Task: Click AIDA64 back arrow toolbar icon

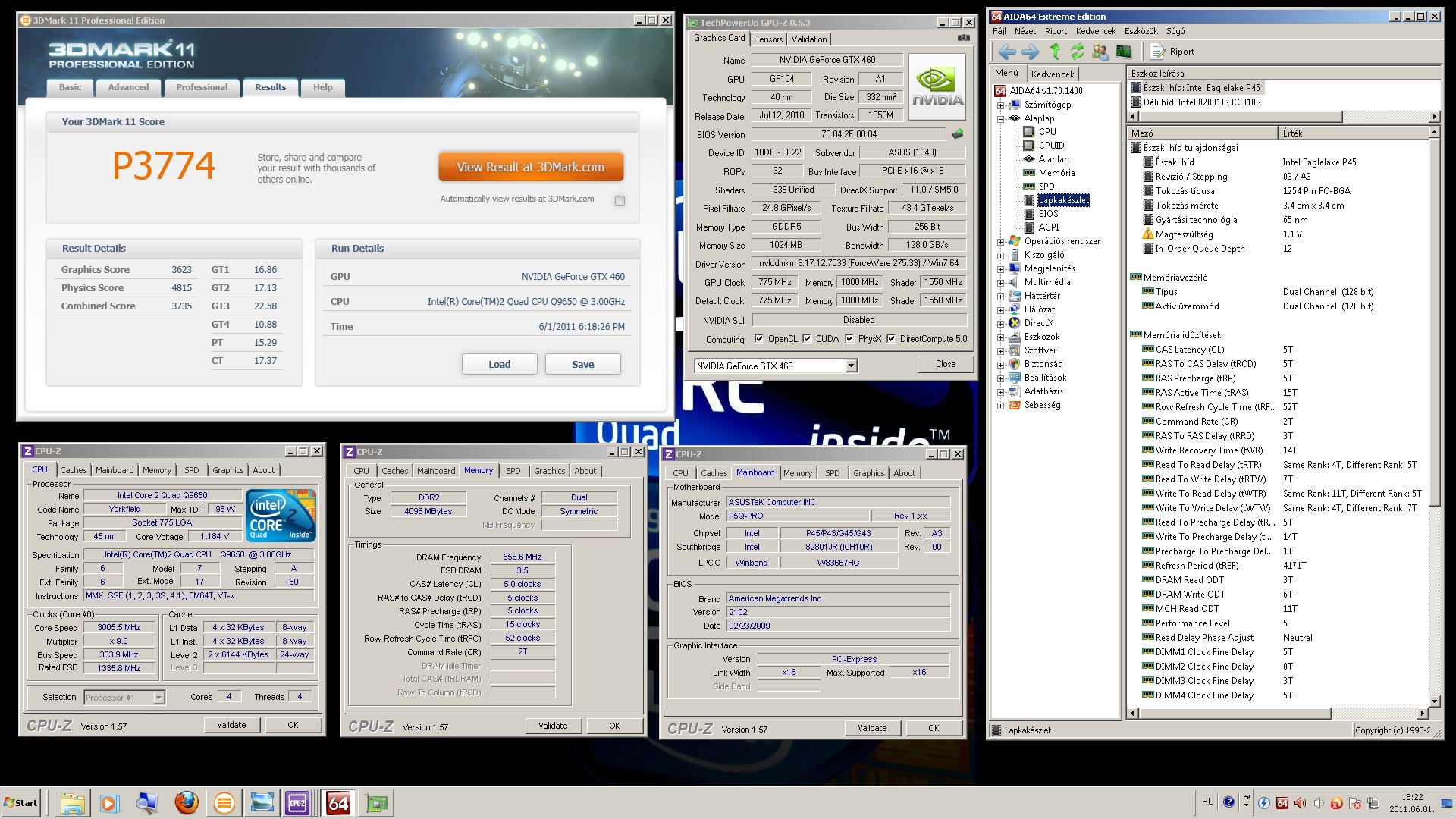Action: point(1006,52)
